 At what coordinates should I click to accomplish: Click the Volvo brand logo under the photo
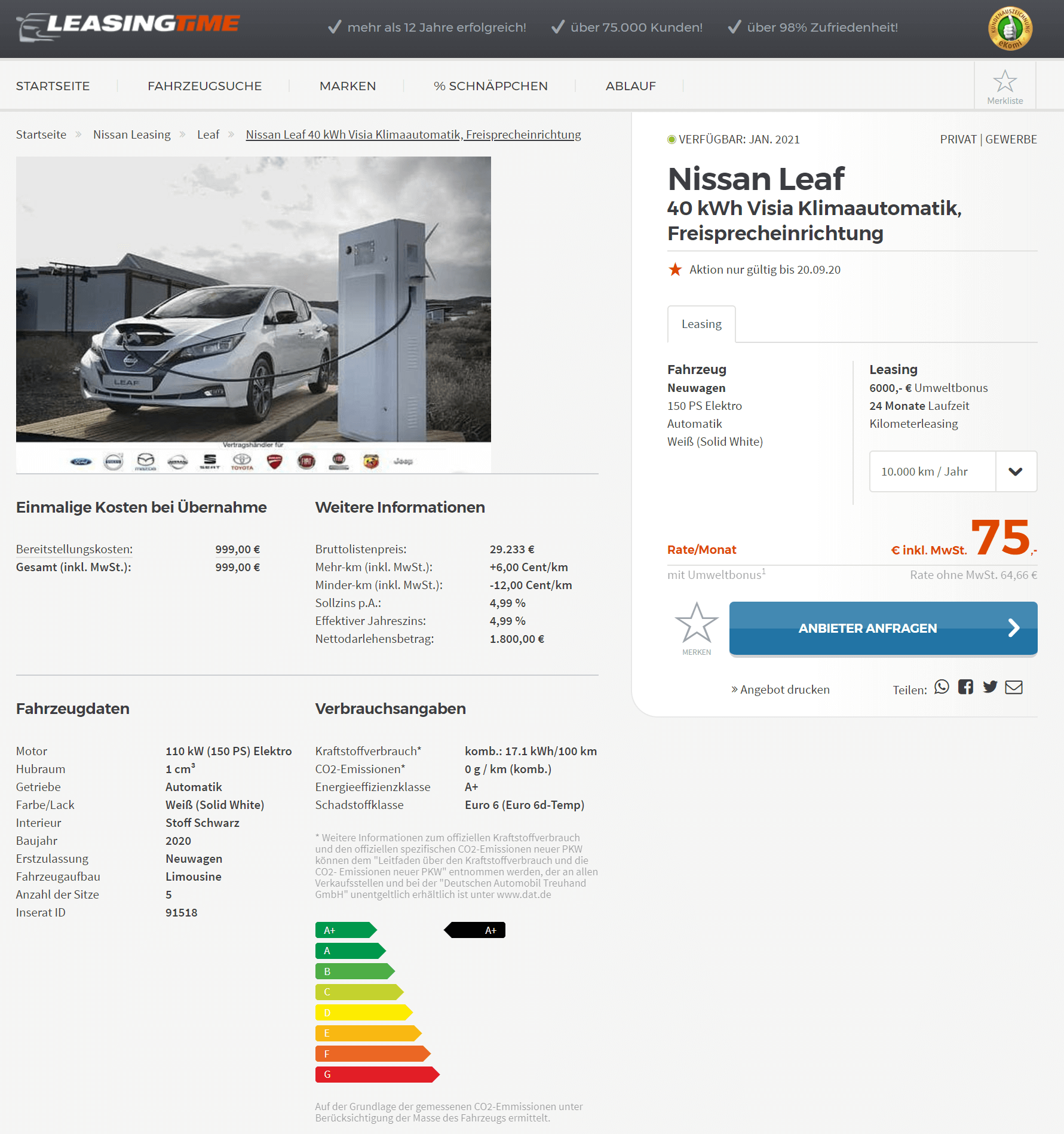click(113, 461)
